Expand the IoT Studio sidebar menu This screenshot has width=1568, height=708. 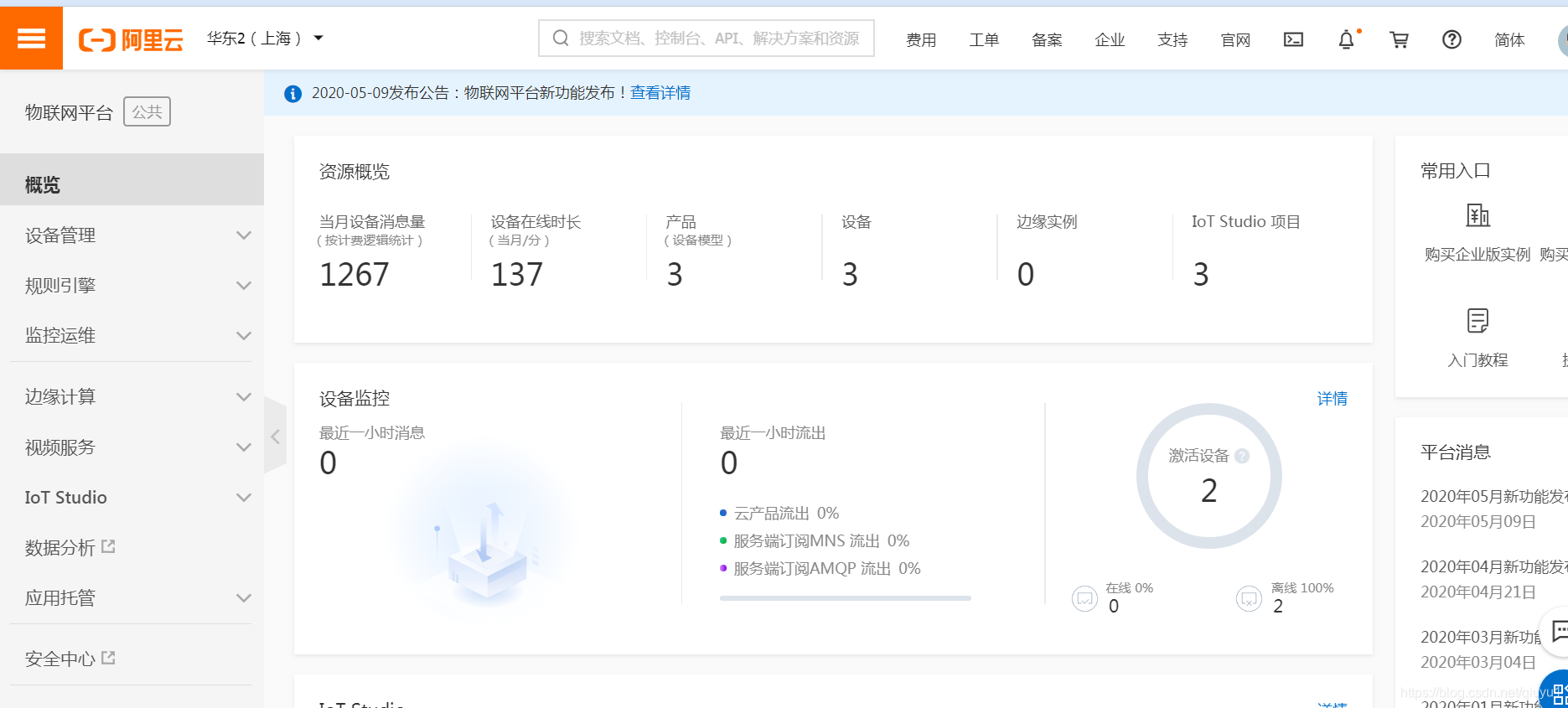point(132,498)
